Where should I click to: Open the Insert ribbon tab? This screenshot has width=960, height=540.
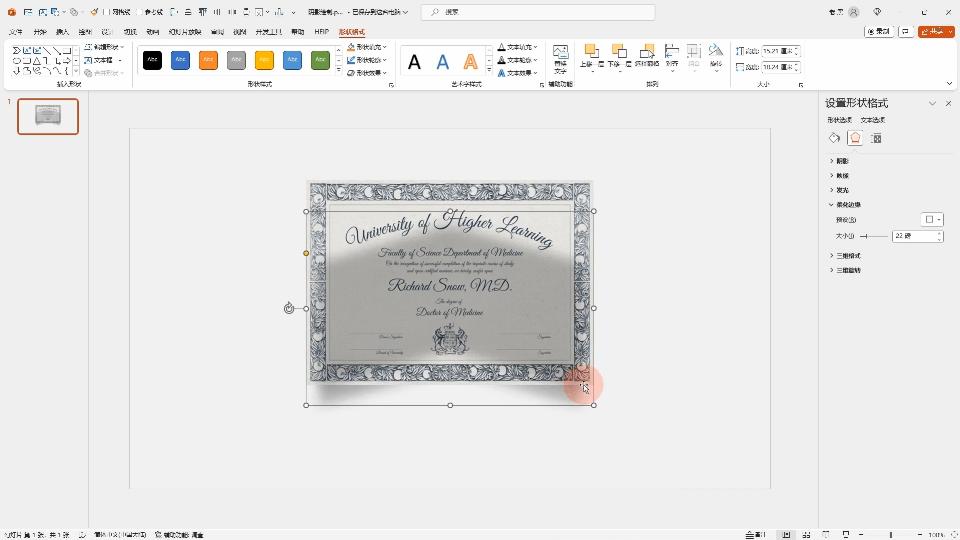tap(62, 32)
